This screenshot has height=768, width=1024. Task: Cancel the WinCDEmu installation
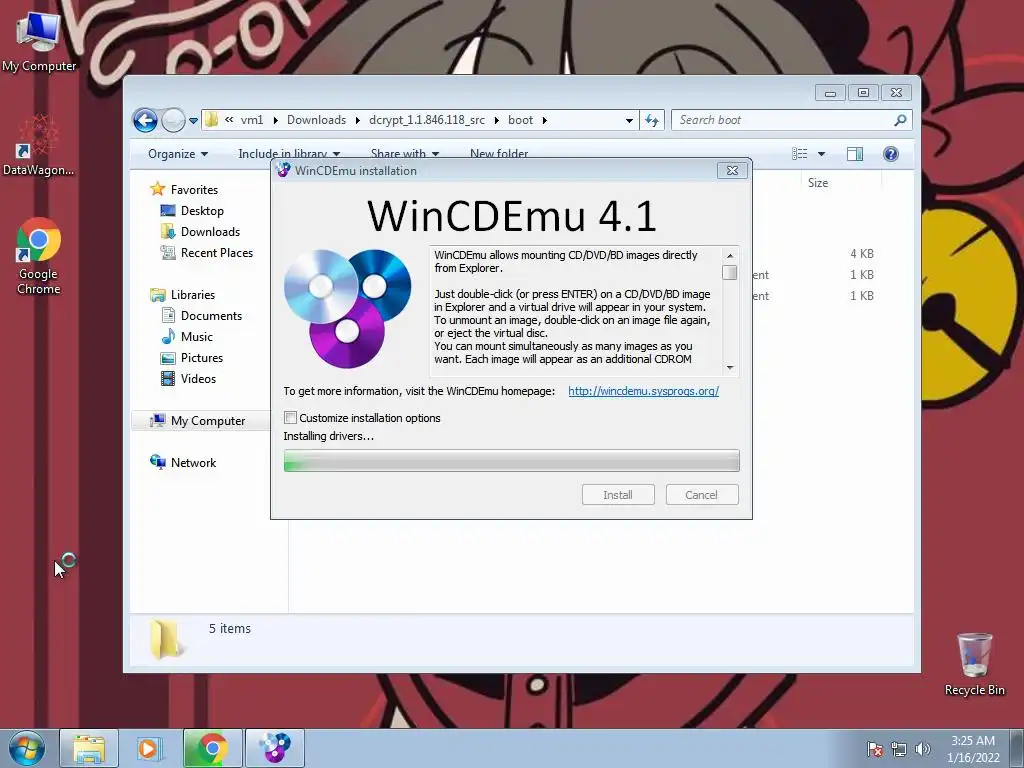coord(702,495)
